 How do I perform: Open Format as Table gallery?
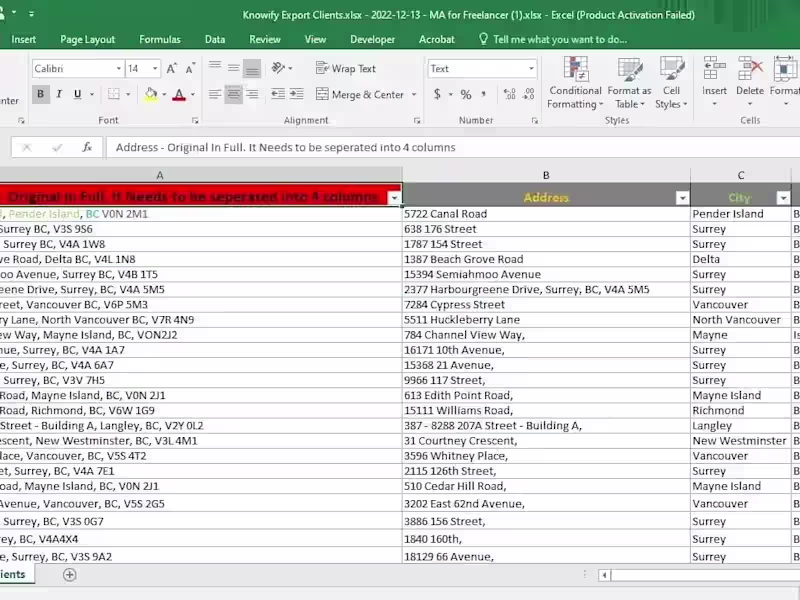coord(630,83)
